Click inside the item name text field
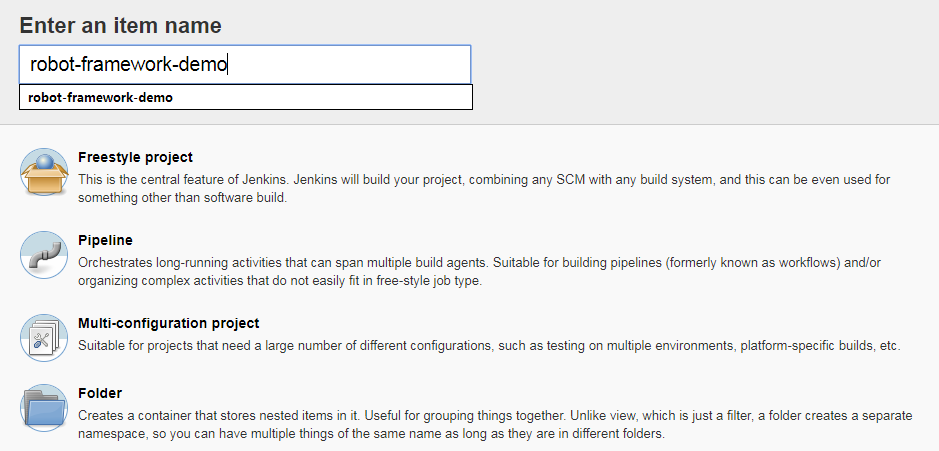 coord(245,64)
